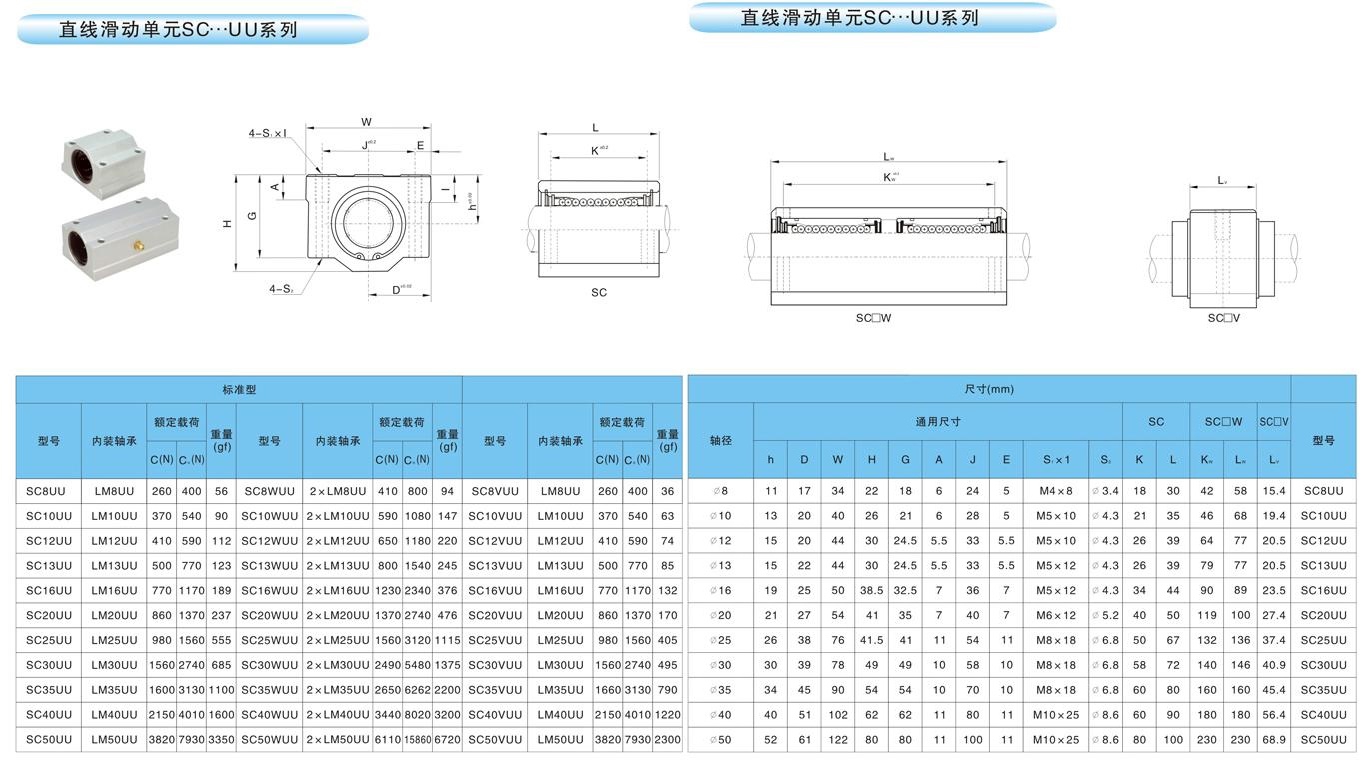Select the ø8 shaft diameter cell

(x=721, y=491)
